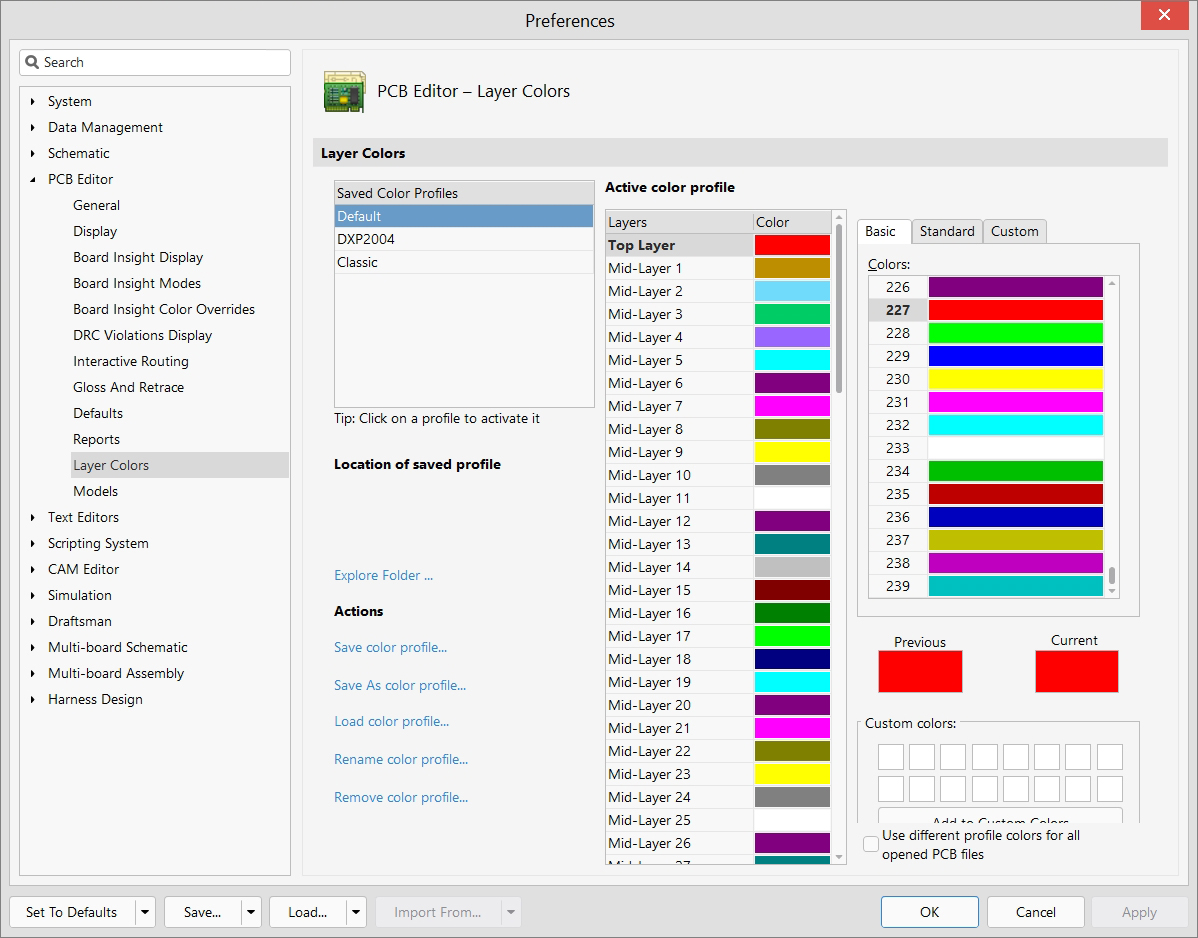Pick color 228 green in Colors list
The image size is (1198, 938).
pyautogui.click(x=1015, y=333)
